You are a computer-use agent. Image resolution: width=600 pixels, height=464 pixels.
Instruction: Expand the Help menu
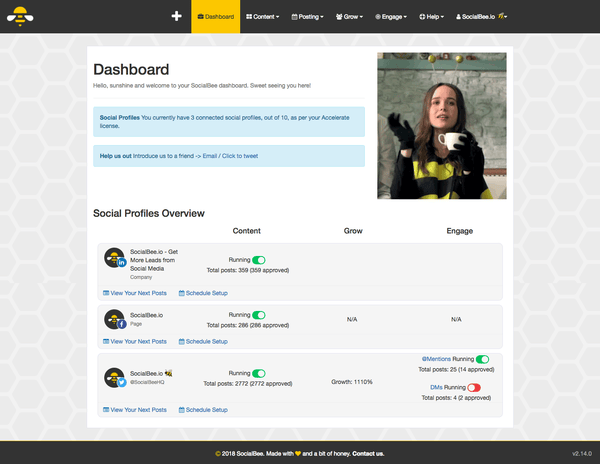[x=431, y=16]
